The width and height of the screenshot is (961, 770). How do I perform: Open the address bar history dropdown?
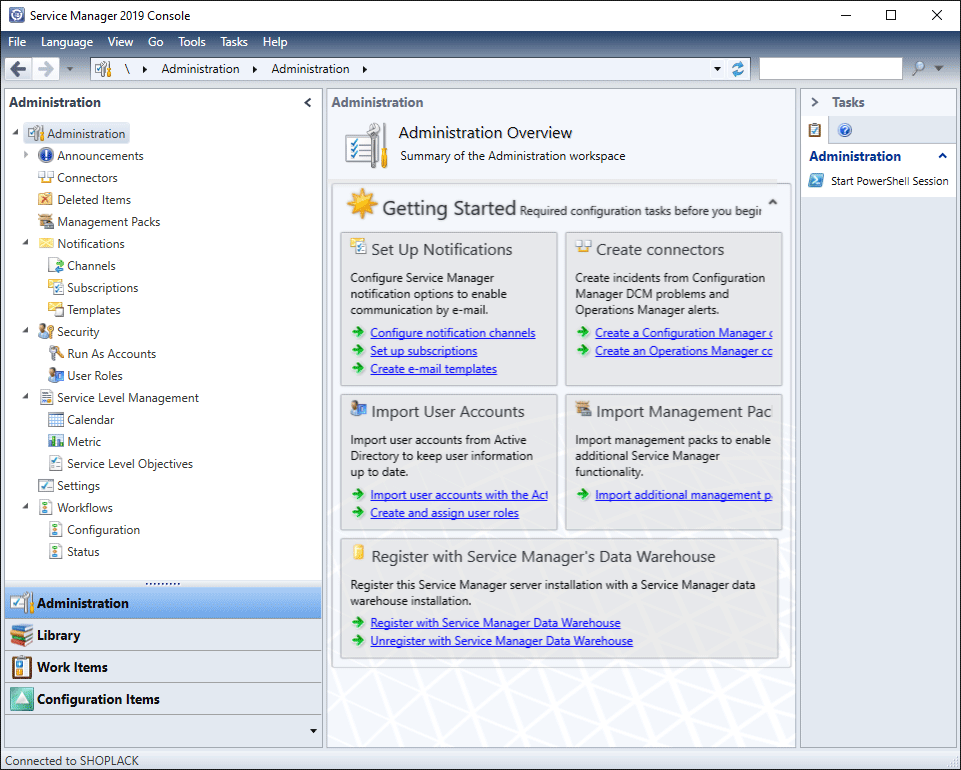[717, 69]
